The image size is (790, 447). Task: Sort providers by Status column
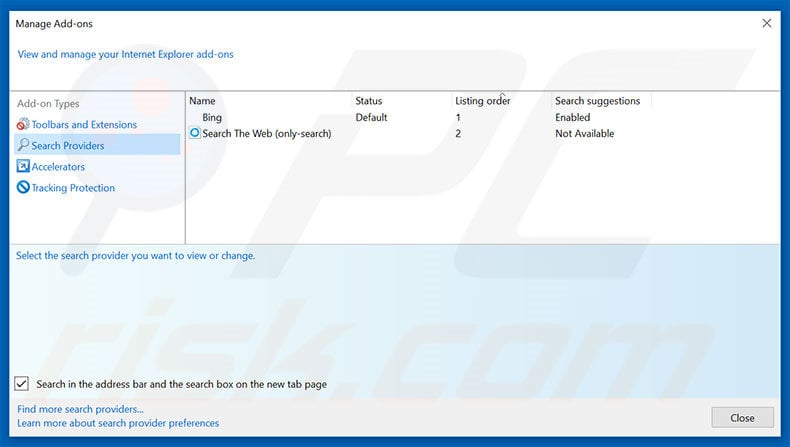pos(369,101)
